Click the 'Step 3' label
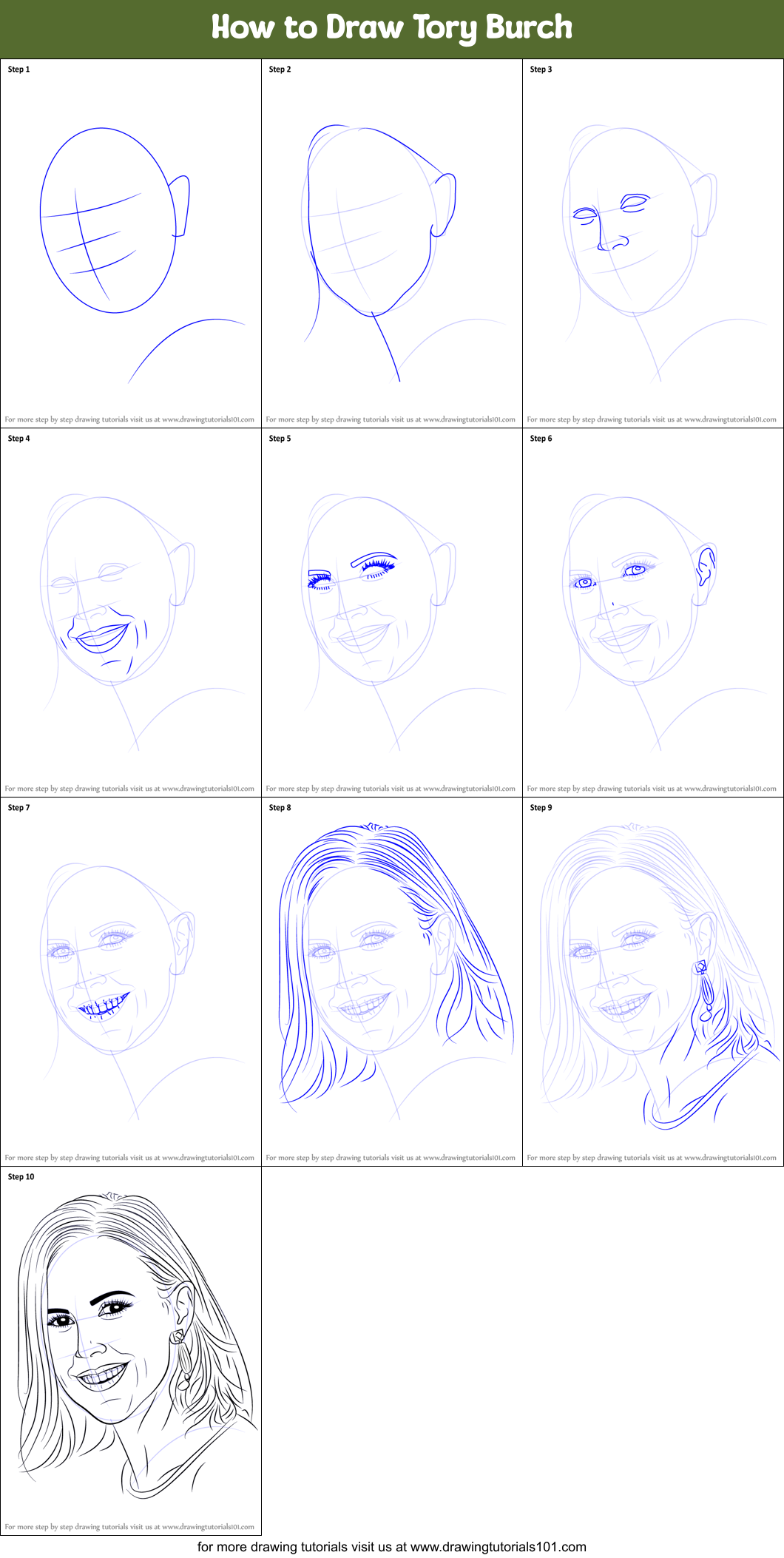Screen dimensions: 784x1558 [541, 70]
